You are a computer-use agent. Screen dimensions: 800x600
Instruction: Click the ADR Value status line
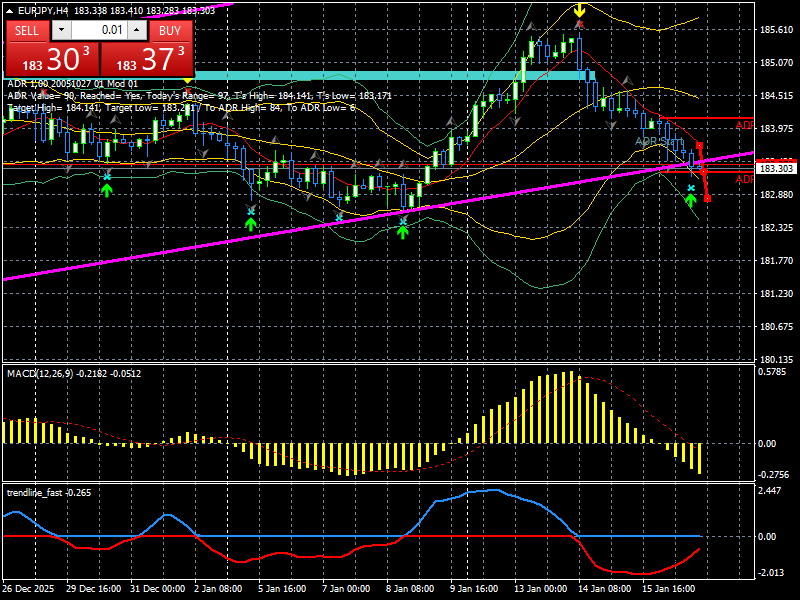pyautogui.click(x=199, y=95)
